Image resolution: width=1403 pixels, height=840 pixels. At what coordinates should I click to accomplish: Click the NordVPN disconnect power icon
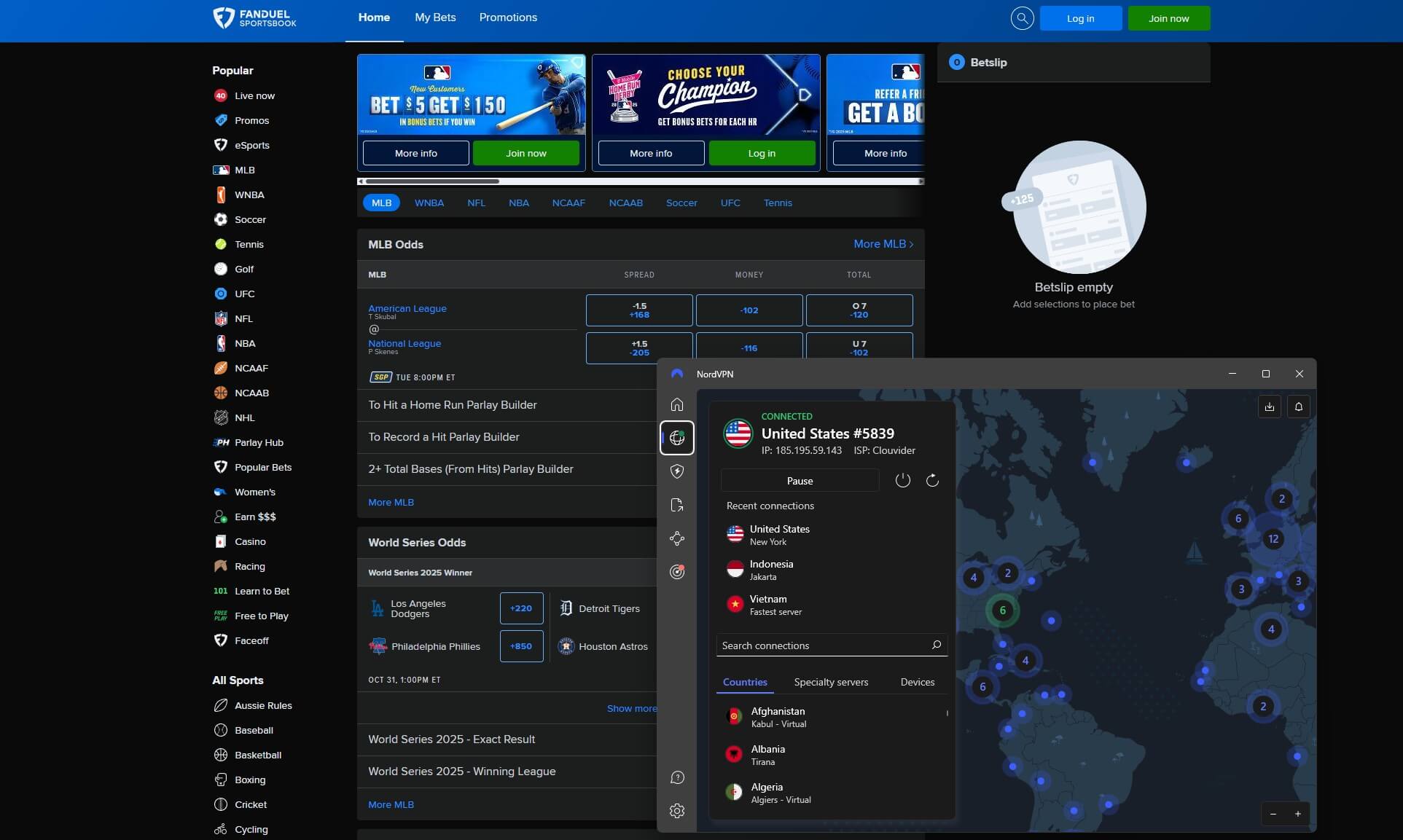902,480
